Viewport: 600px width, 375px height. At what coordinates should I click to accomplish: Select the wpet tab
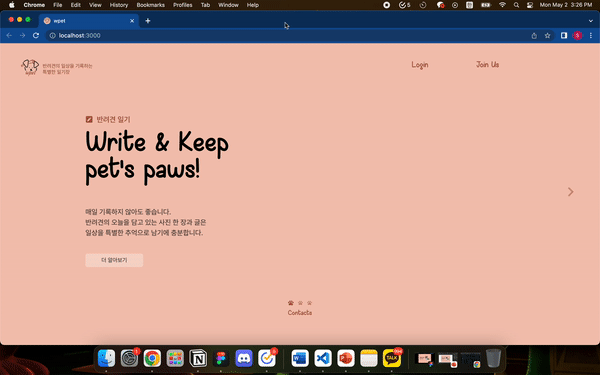tap(89, 21)
